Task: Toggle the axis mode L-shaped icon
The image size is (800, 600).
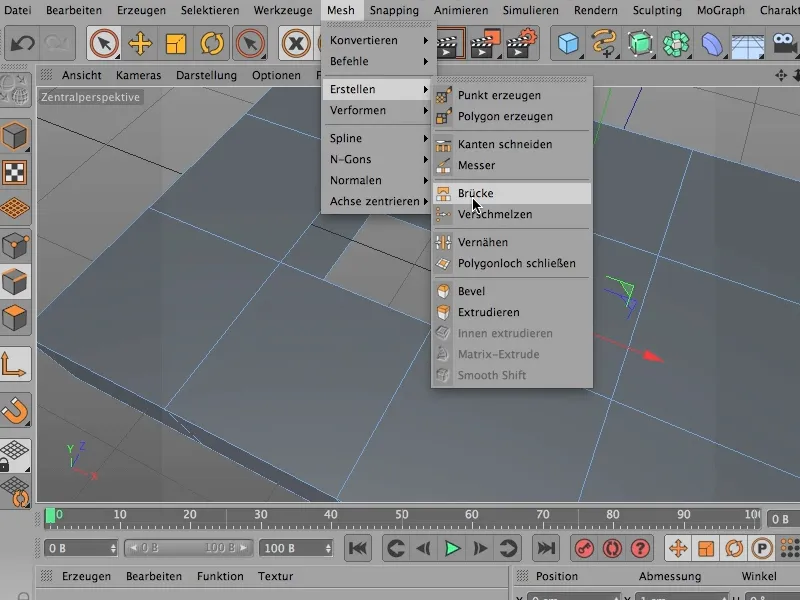Action: click(x=14, y=364)
